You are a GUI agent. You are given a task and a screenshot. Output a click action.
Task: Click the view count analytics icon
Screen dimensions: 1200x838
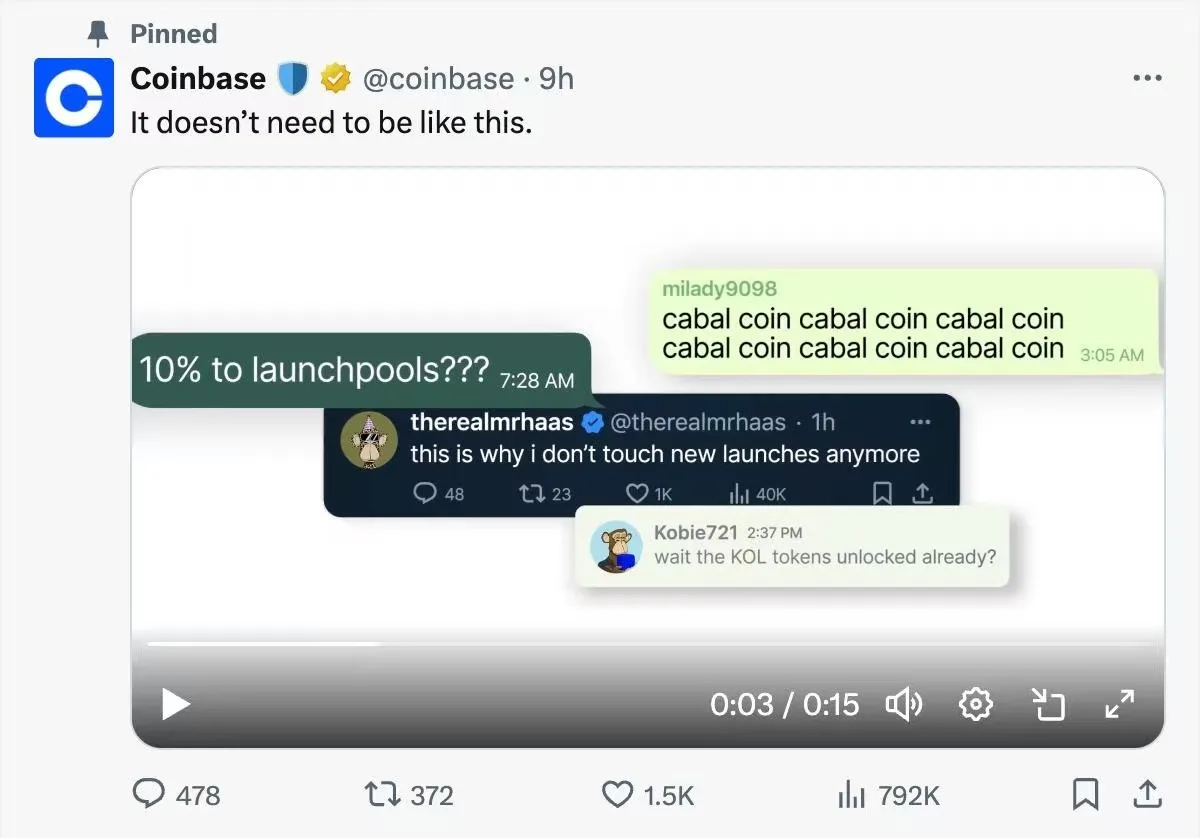pos(851,795)
